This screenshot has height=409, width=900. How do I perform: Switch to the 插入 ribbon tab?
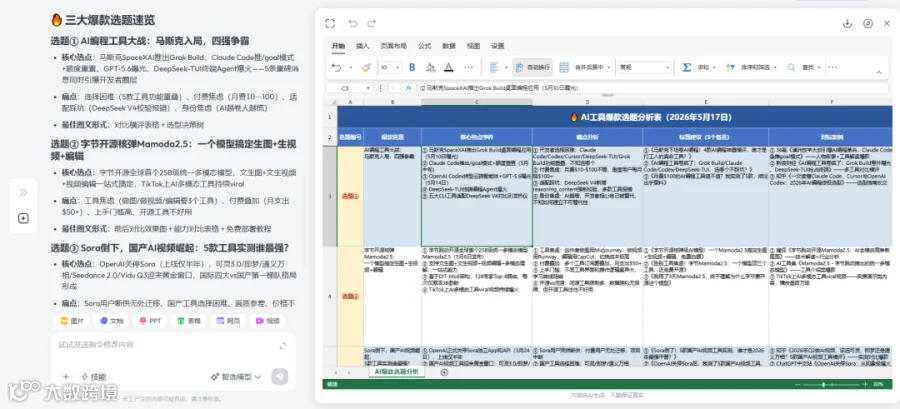click(363, 46)
